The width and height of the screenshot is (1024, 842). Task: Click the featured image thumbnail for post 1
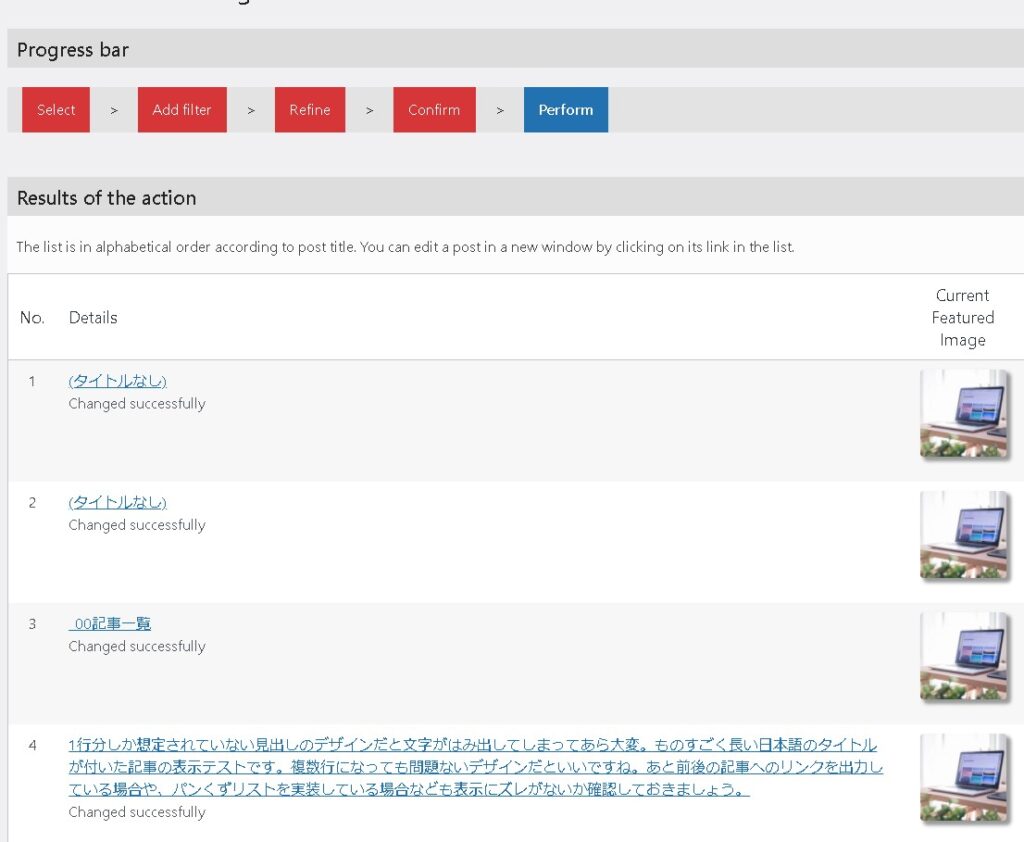pyautogui.click(x=963, y=414)
